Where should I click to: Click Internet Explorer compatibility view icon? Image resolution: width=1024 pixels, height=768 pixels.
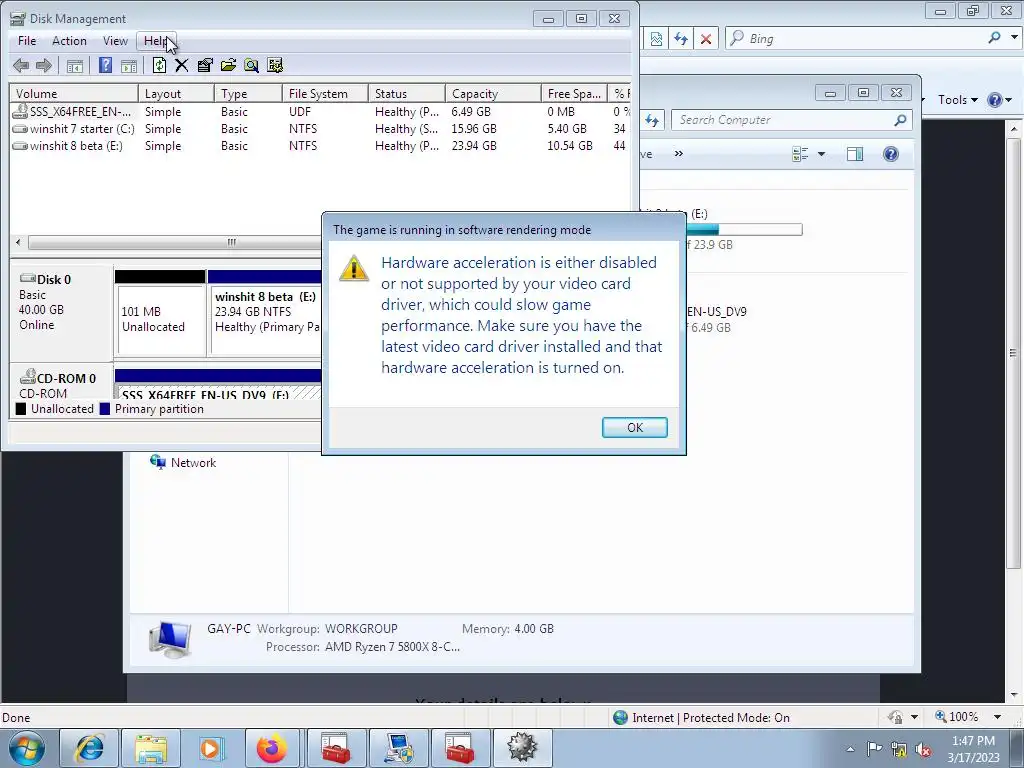[656, 39]
